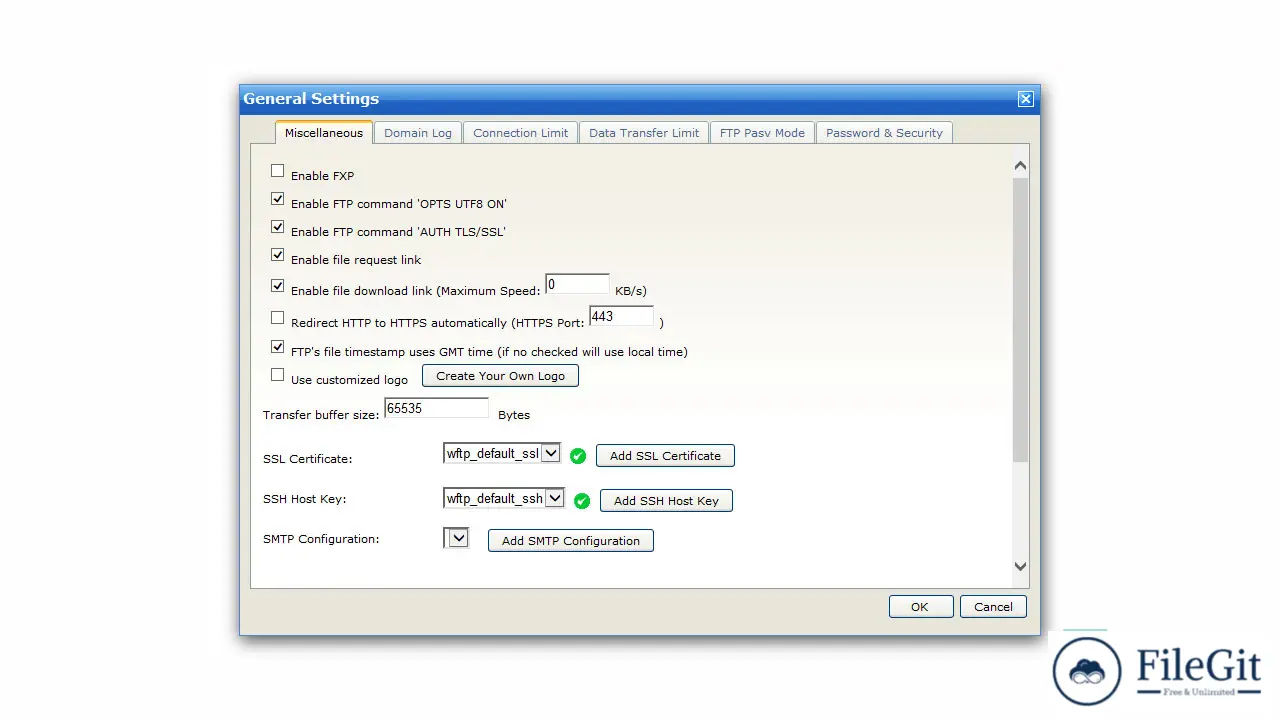1280x720 pixels.
Task: Close the General Settings dialog
Action: click(x=1025, y=99)
